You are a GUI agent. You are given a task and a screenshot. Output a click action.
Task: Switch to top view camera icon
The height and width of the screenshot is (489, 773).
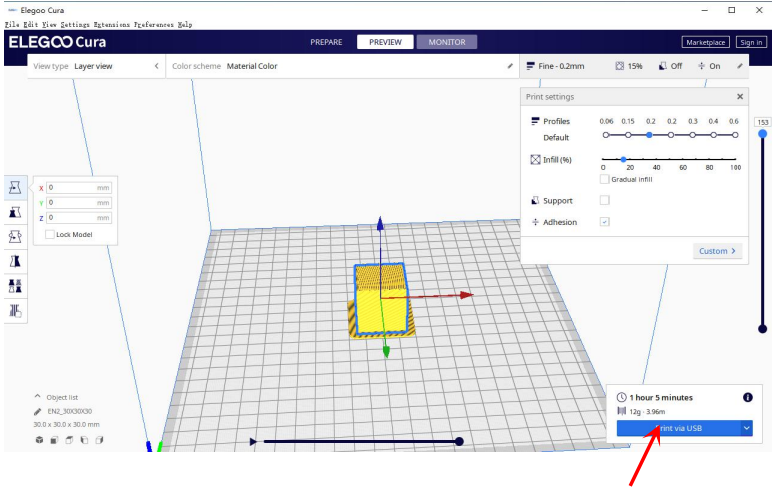(x=69, y=440)
